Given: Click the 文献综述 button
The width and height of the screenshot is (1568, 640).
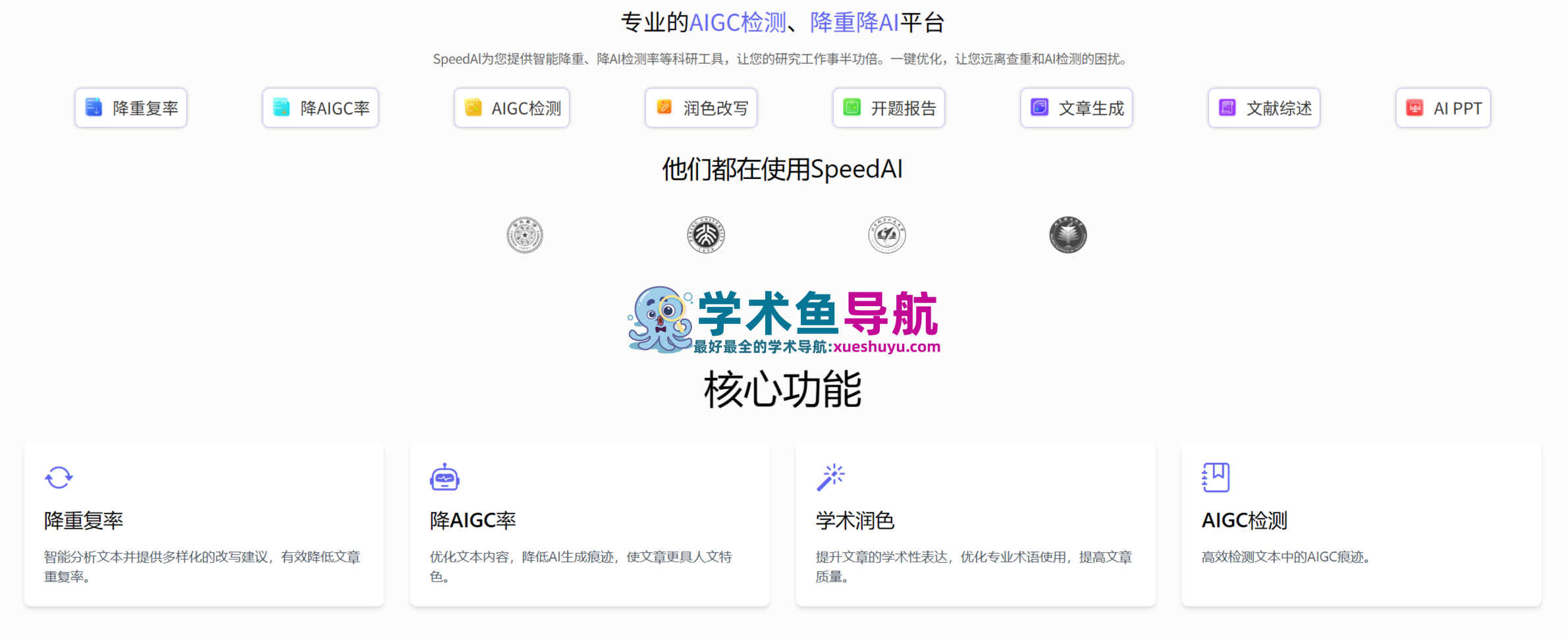Looking at the screenshot, I should coord(1263,107).
